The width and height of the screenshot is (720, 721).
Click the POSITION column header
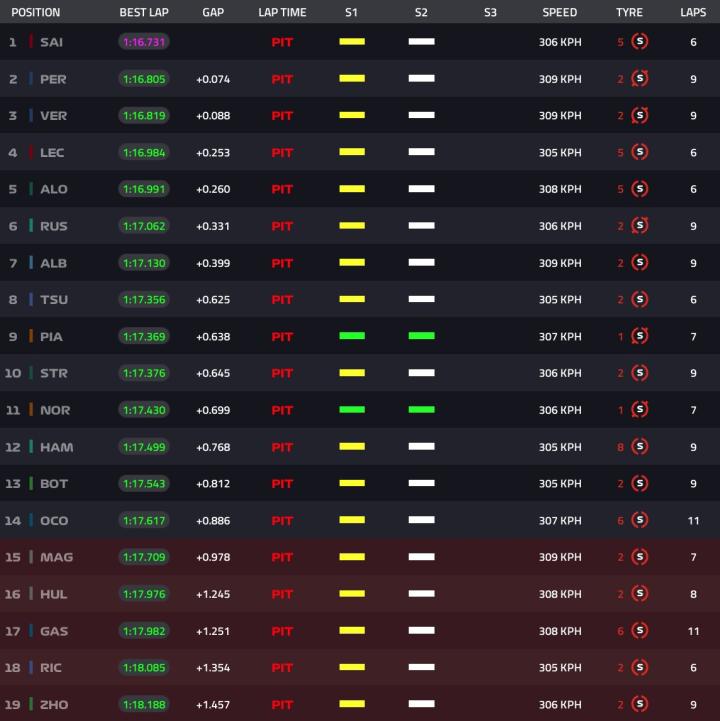click(x=36, y=13)
